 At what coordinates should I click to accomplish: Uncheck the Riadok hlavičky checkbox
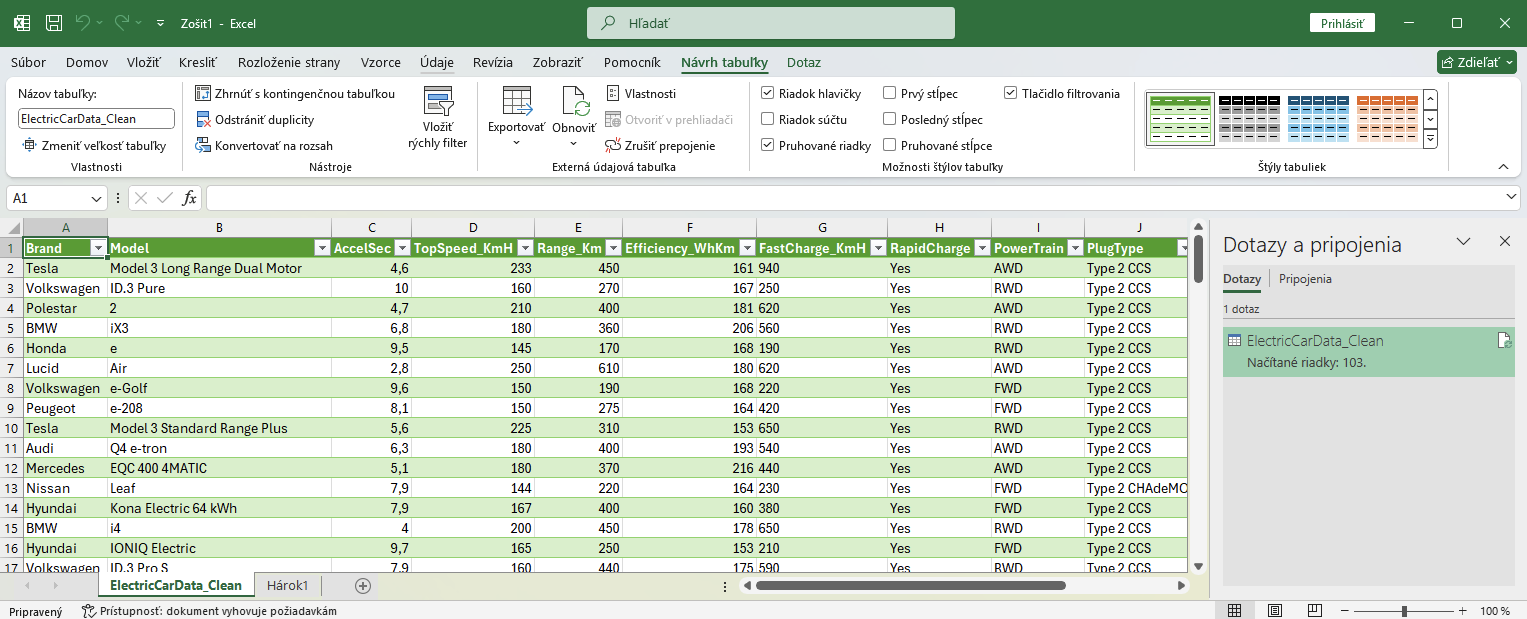pyautogui.click(x=768, y=93)
